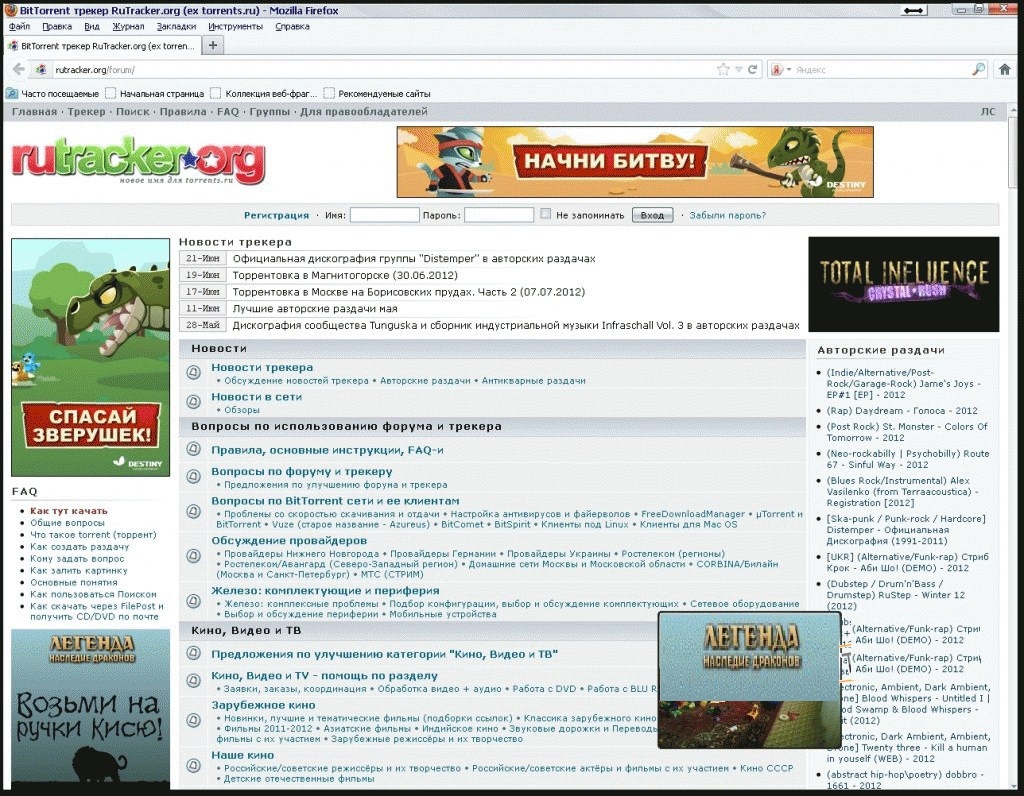The width and height of the screenshot is (1024, 796).
Task: Click the forum icon beside Новости в сети
Action: pos(193,402)
